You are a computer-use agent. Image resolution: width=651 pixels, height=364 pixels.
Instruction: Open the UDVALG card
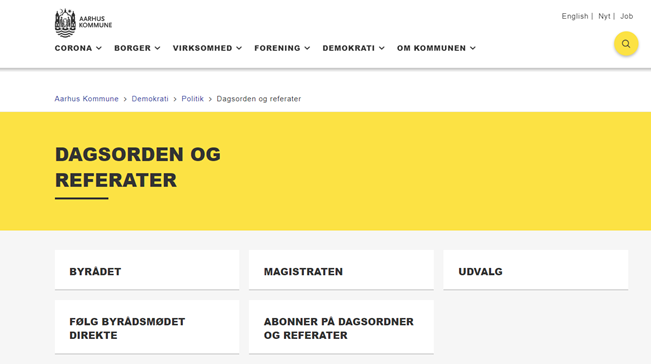click(x=536, y=270)
